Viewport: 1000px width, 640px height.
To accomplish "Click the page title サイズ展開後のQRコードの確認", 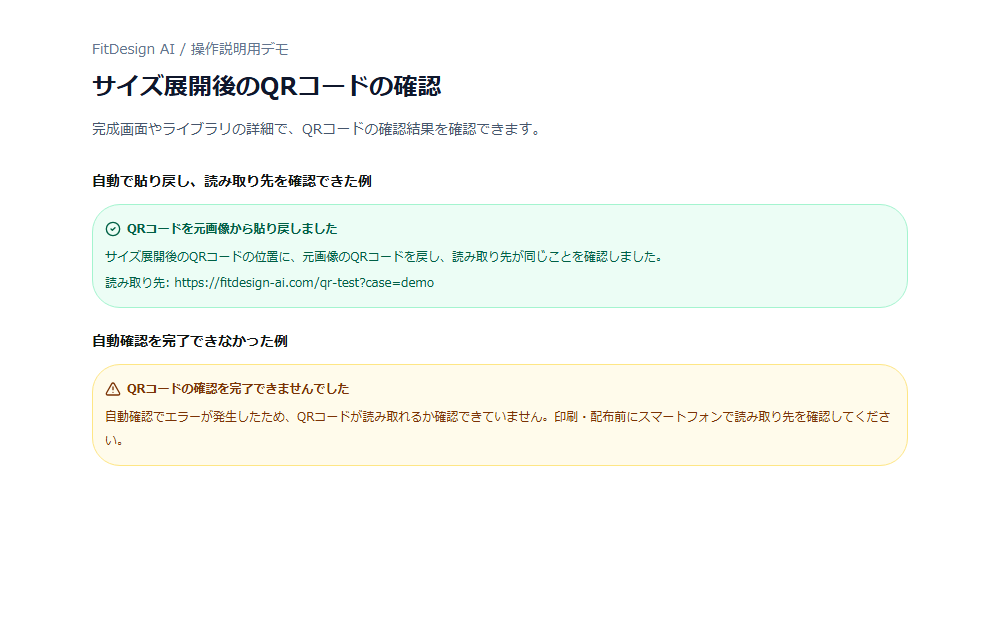I will coord(267,86).
